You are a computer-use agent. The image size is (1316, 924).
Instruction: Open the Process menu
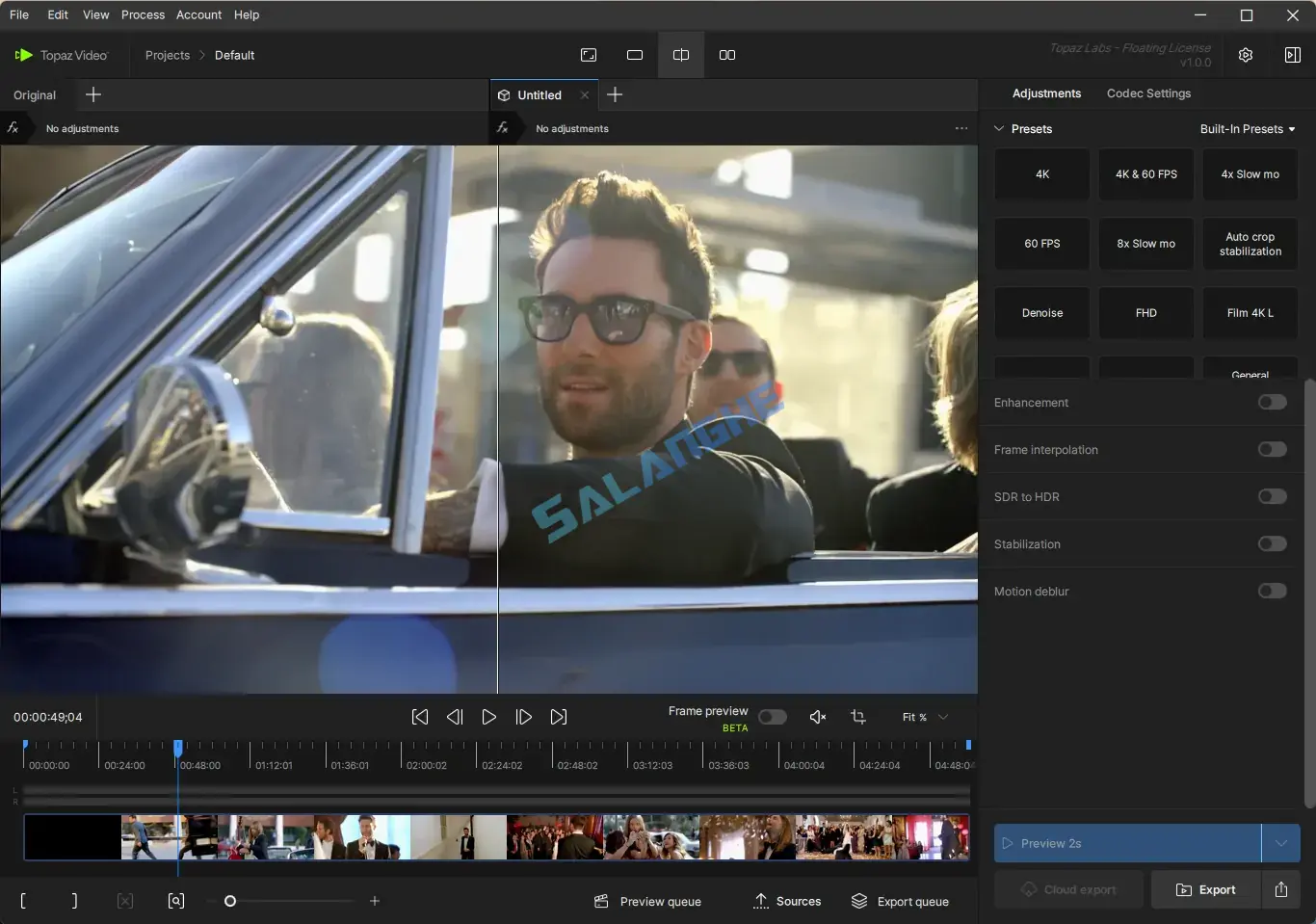(x=143, y=14)
